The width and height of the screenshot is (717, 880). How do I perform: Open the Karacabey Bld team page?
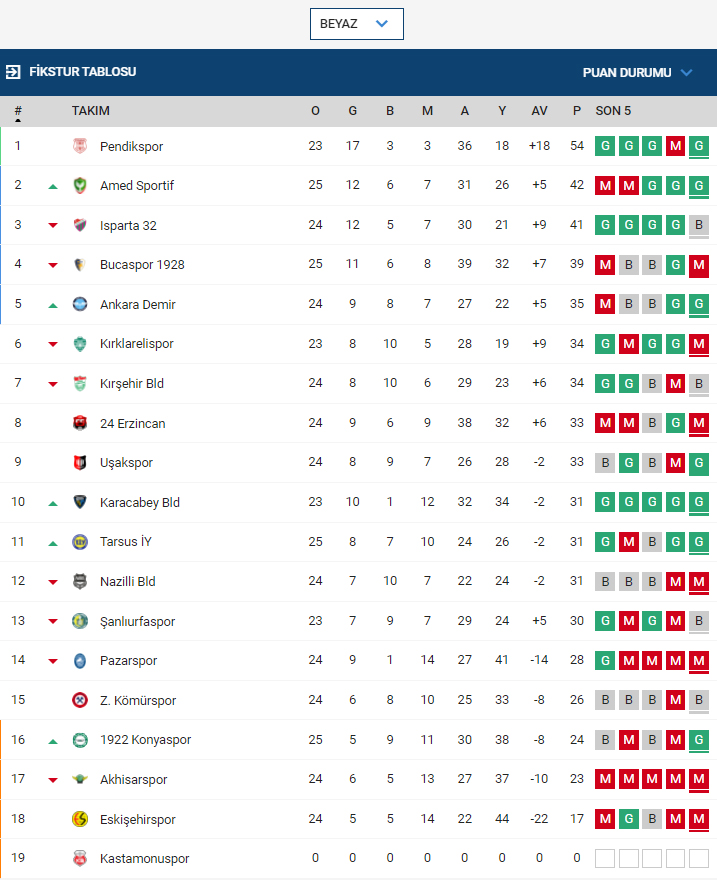click(140, 502)
